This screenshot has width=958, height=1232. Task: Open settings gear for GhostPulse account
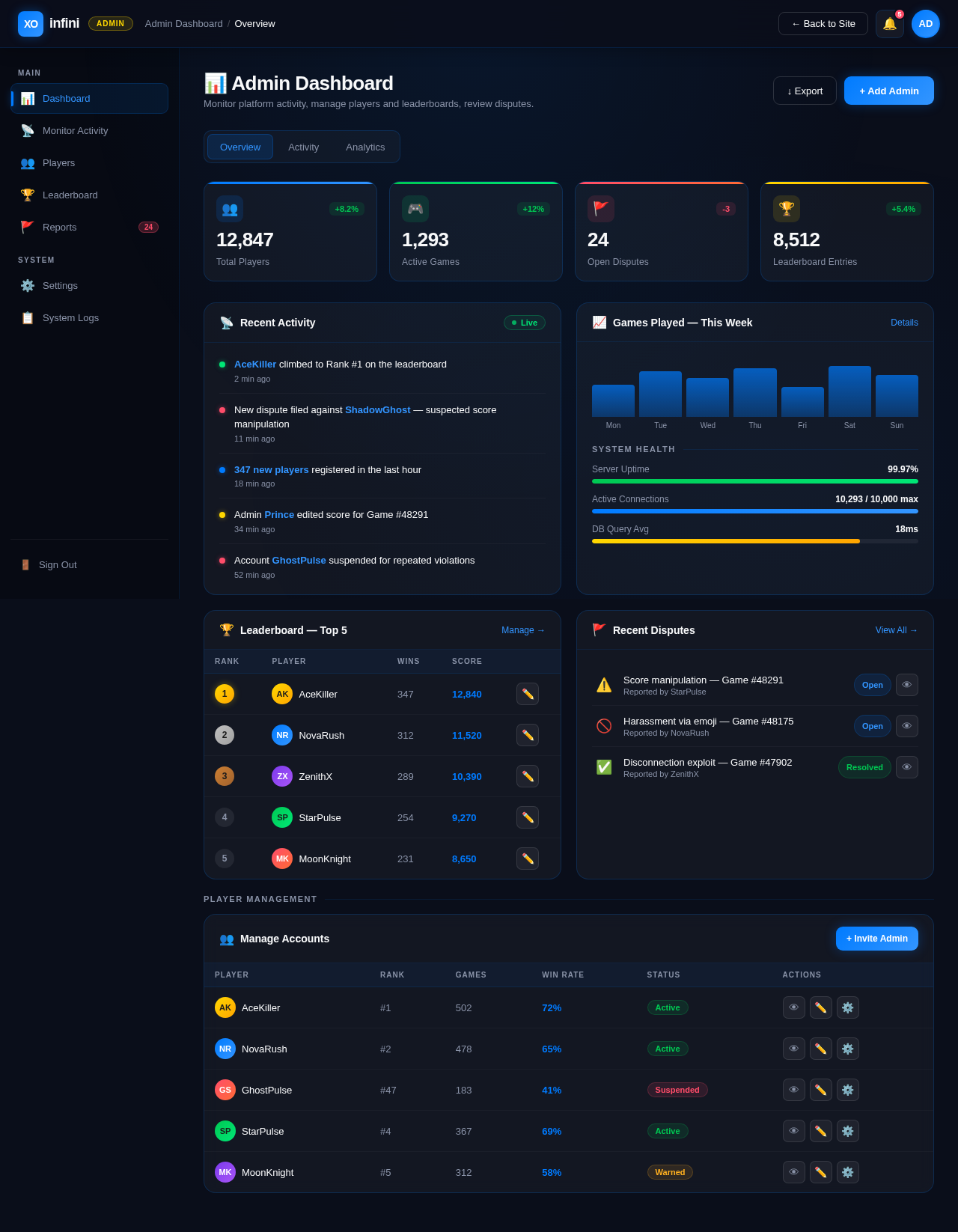(x=848, y=1090)
